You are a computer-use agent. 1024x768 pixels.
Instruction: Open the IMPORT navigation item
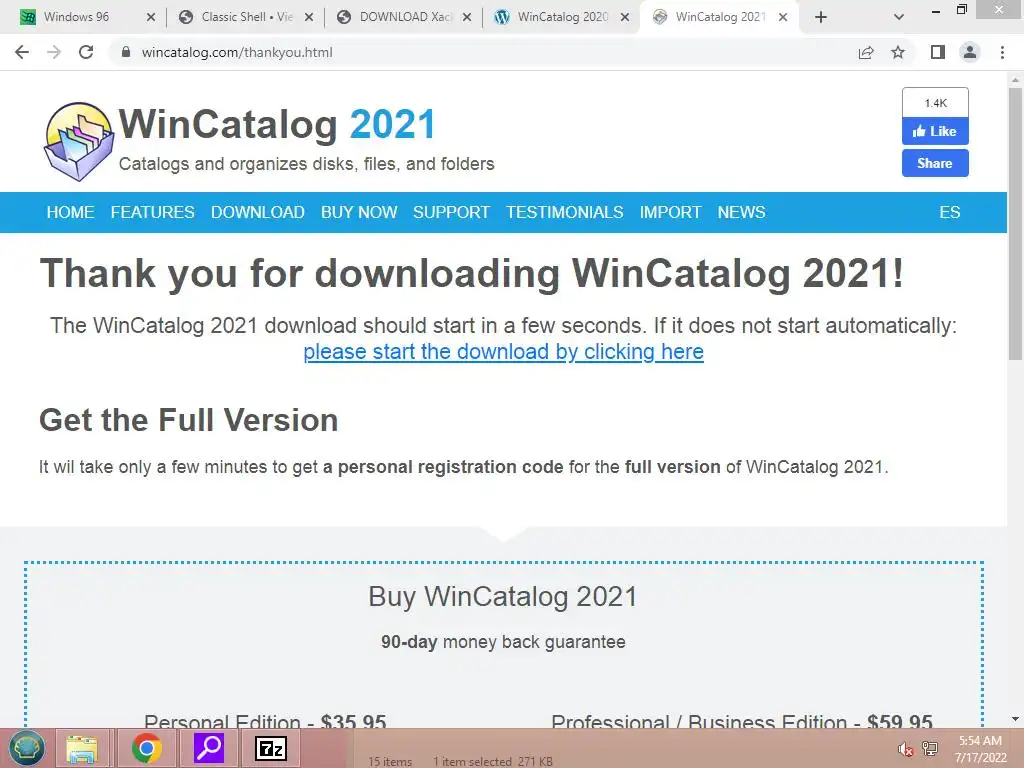click(670, 212)
